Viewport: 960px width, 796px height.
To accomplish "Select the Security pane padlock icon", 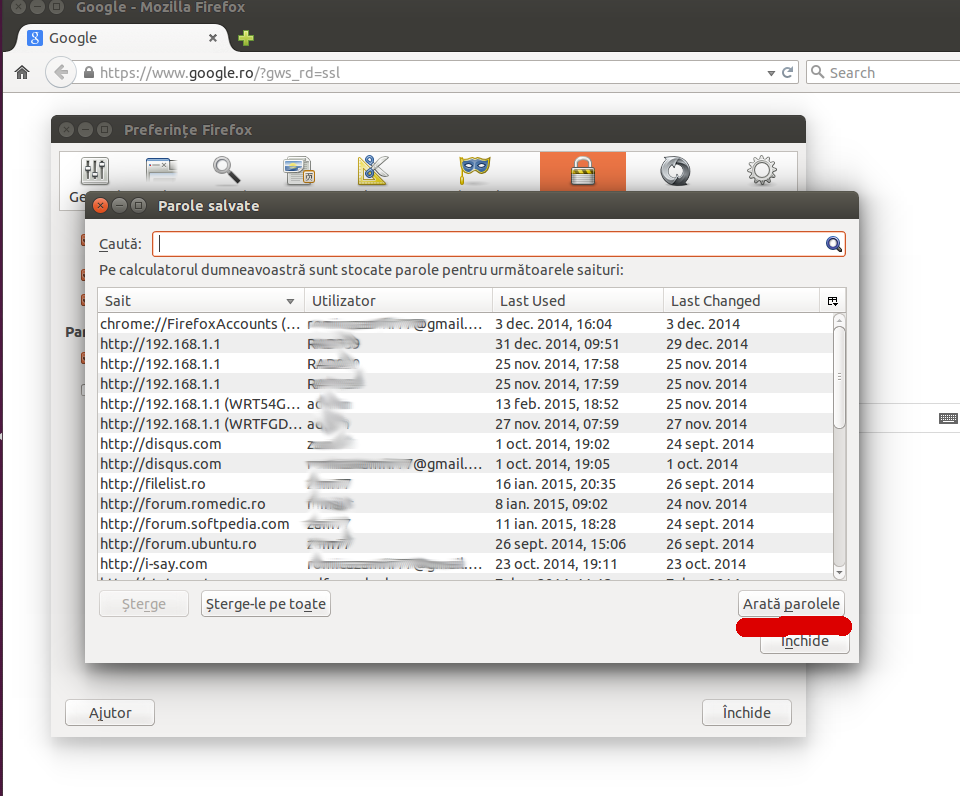I will pos(582,171).
